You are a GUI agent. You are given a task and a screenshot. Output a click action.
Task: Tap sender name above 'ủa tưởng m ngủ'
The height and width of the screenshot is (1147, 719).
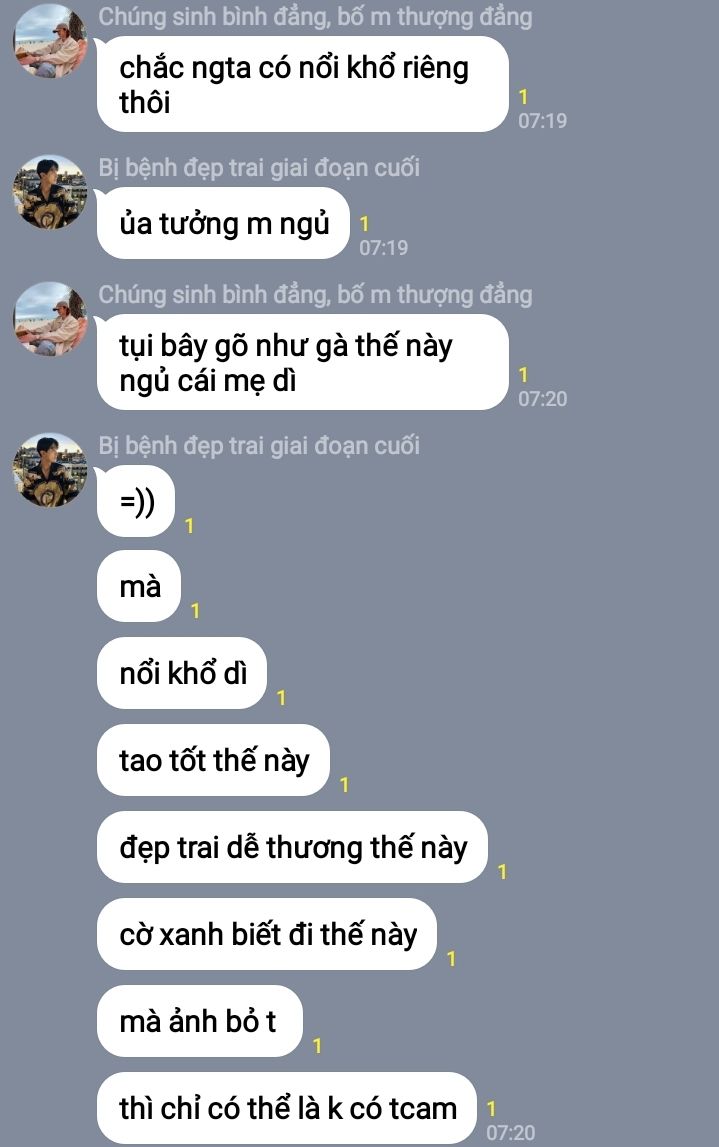click(x=259, y=168)
